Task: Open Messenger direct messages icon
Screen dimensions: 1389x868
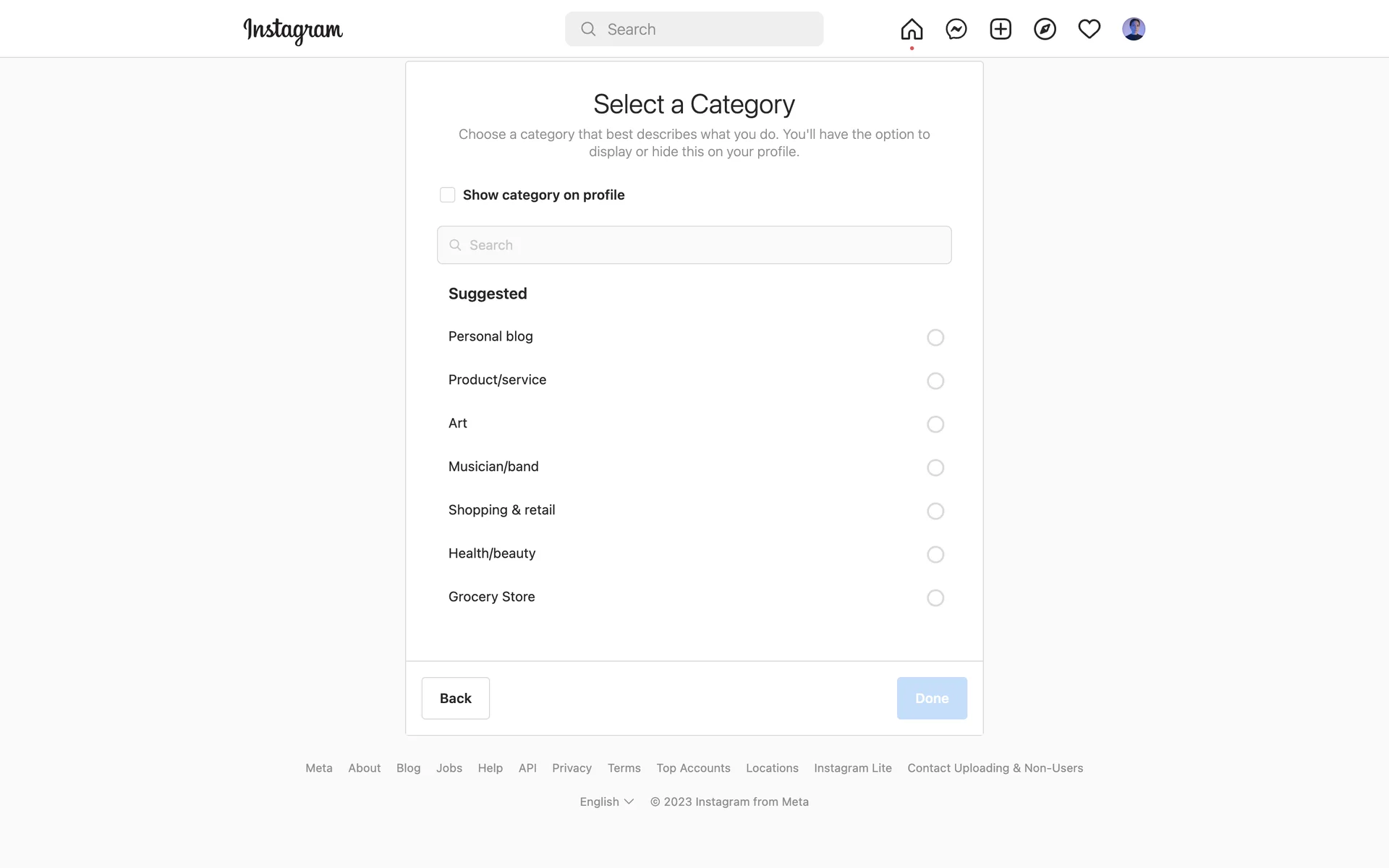Action: coord(956,29)
